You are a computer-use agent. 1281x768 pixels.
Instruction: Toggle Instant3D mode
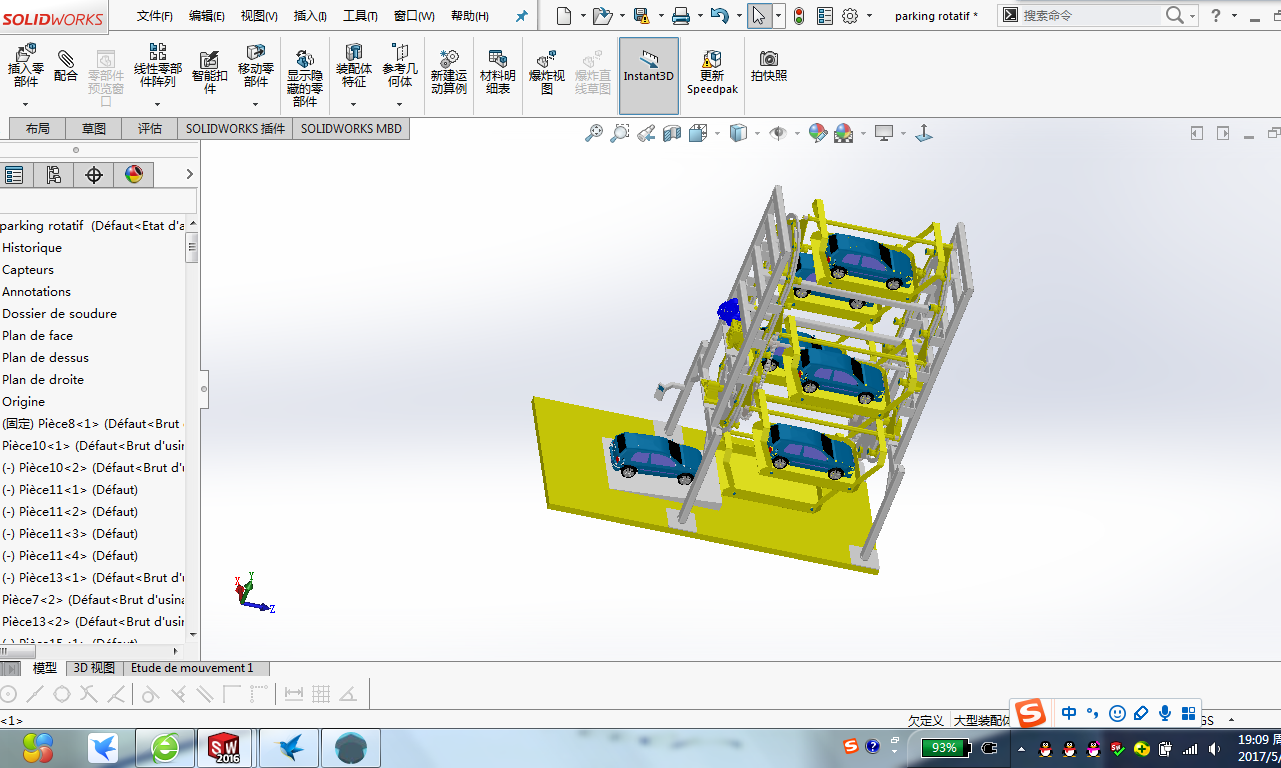pos(649,75)
